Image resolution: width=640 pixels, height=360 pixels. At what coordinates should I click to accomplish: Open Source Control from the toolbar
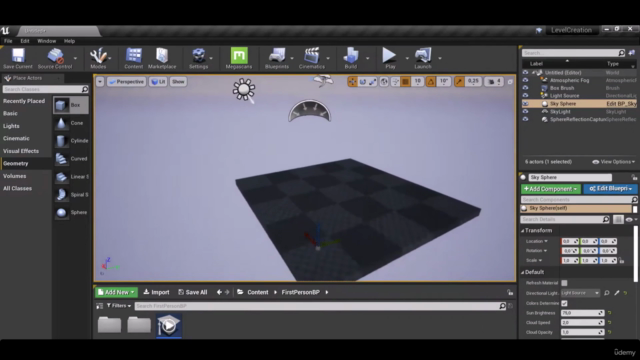click(55, 58)
